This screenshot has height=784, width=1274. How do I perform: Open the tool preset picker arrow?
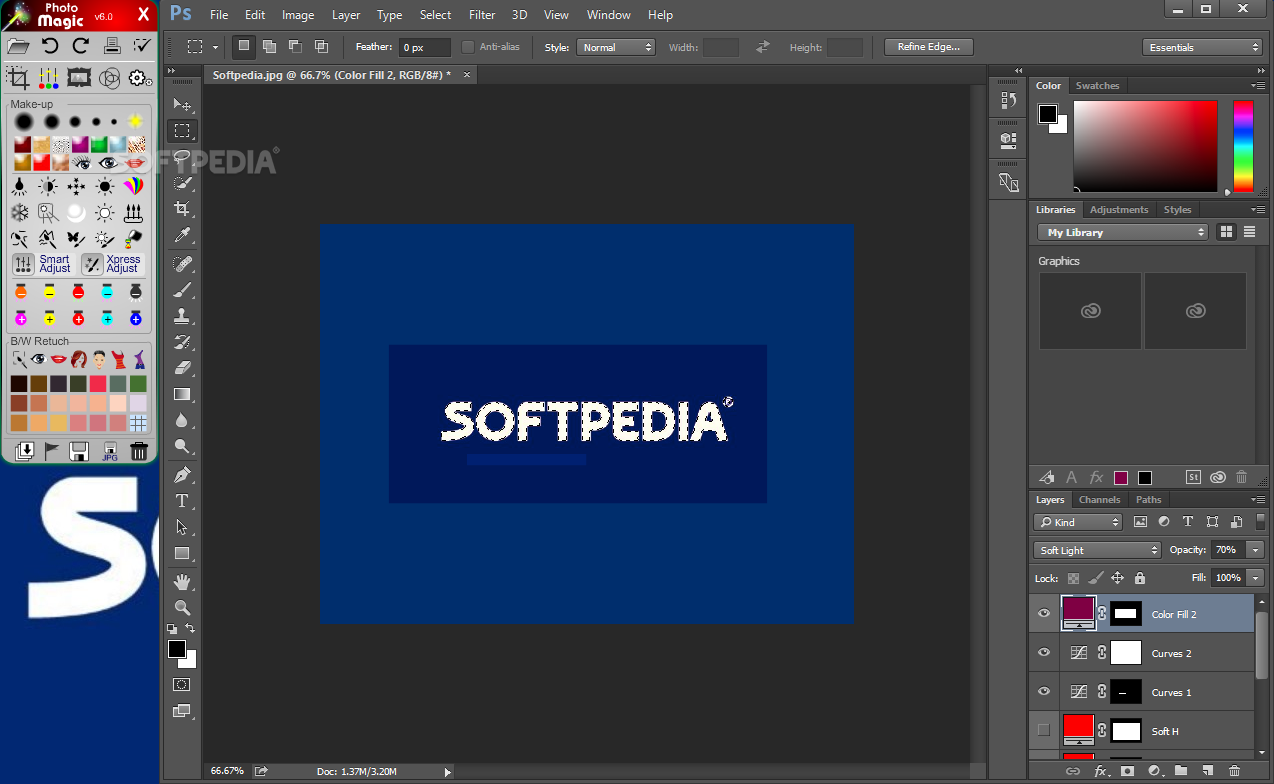(215, 47)
